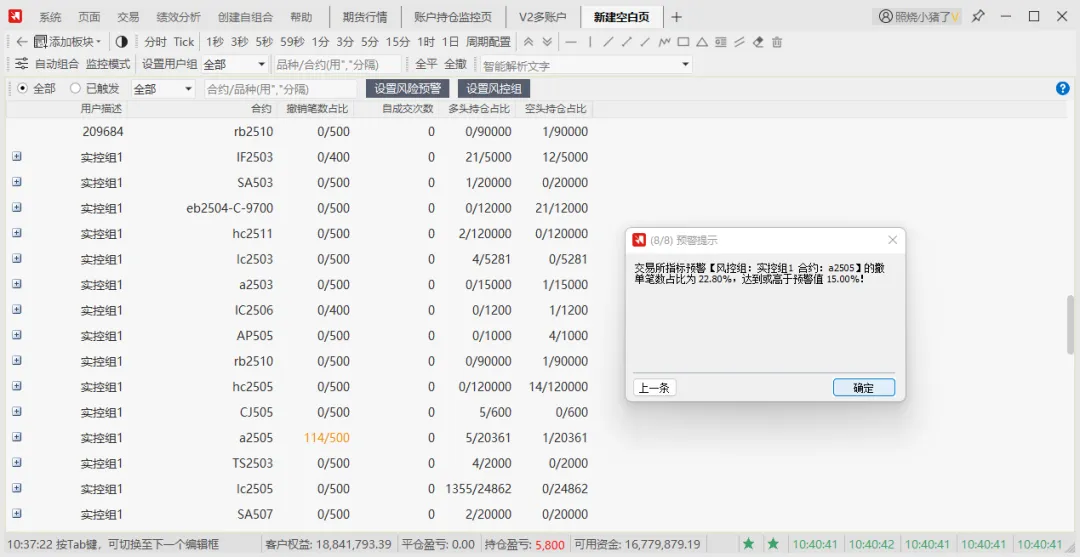This screenshot has height=557, width=1080.
Task: Click the back arrow in the toolbar
Action: click(21, 42)
